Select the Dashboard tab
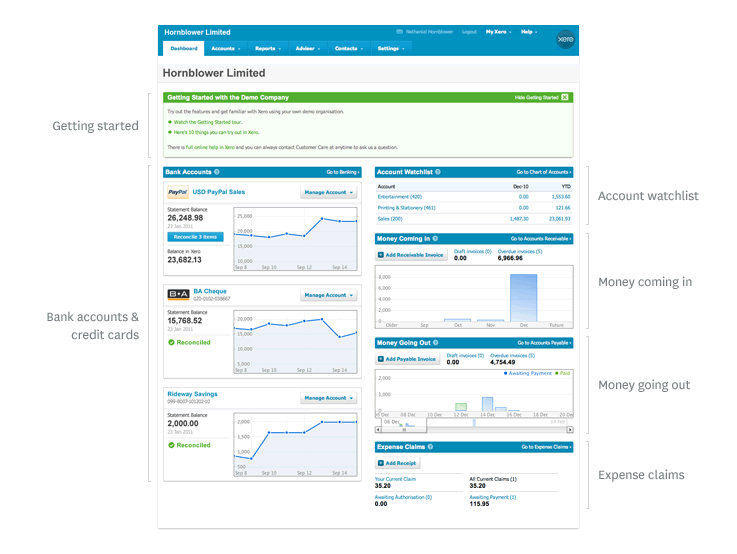Screen dimensions: 737x554 click(x=184, y=48)
